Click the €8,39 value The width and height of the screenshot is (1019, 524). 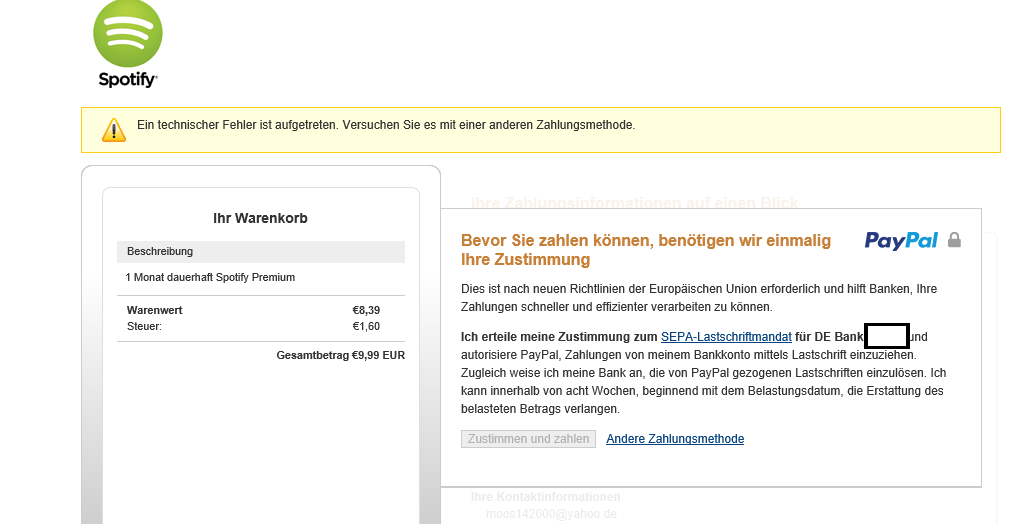[x=366, y=310]
